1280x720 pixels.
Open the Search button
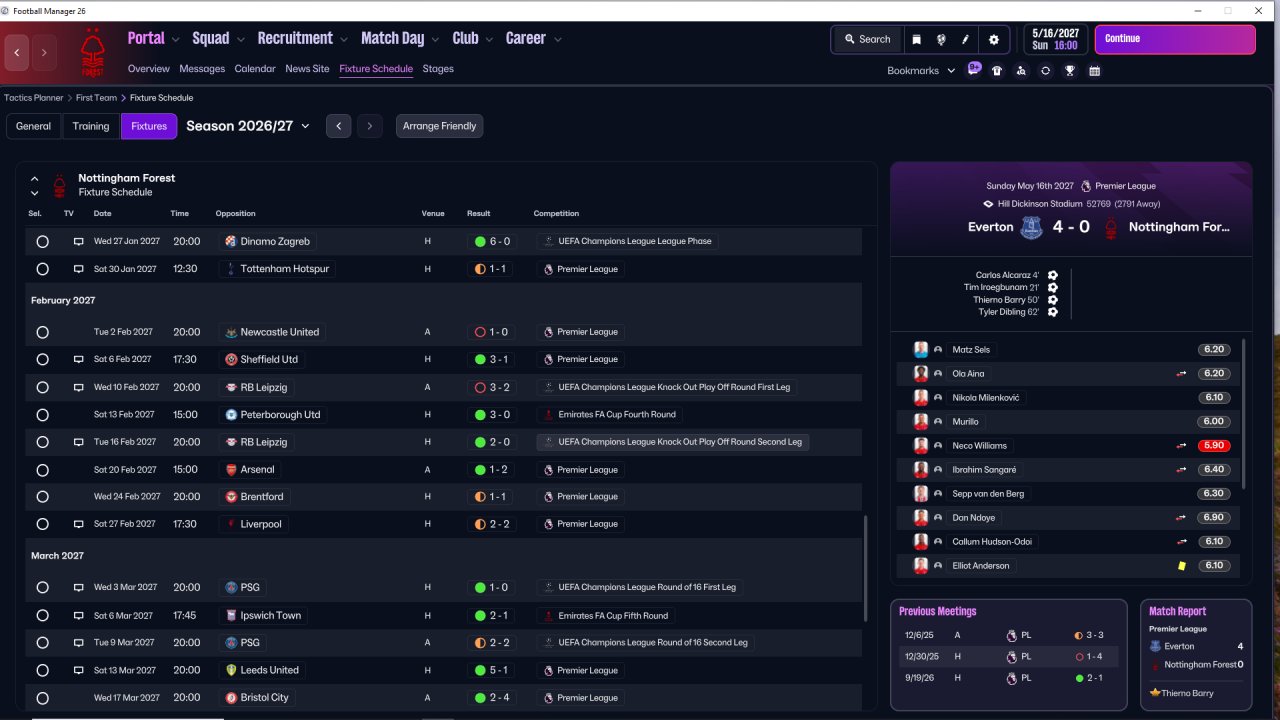click(867, 39)
